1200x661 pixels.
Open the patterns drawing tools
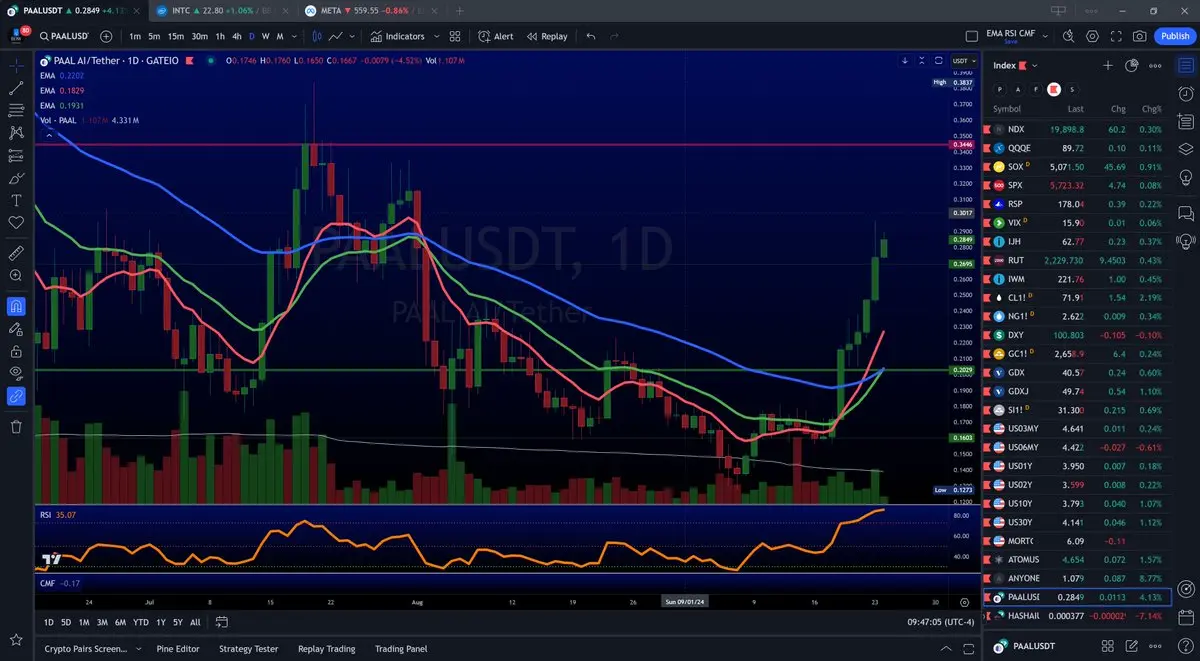point(16,132)
